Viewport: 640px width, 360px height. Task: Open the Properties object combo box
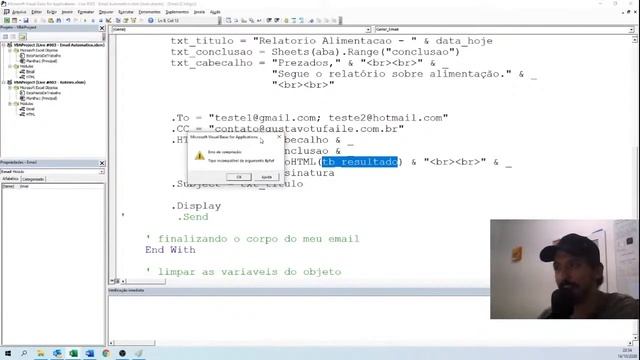[52, 171]
